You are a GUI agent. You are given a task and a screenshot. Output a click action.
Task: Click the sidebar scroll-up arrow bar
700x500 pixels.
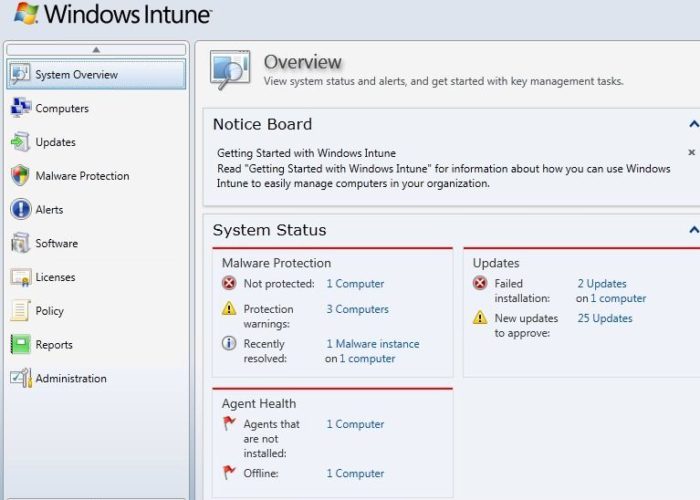point(96,50)
